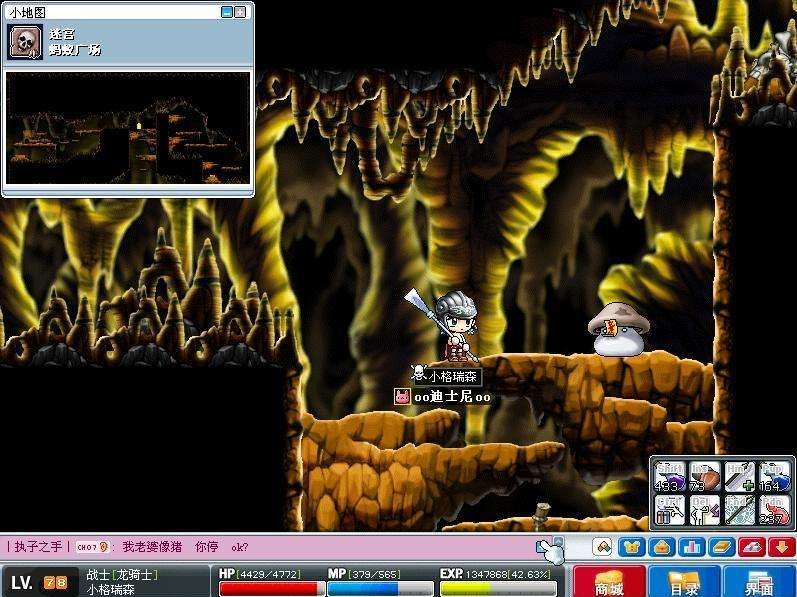Expand the chat log with up arrow
This screenshot has width=797, height=597.
pos(559,541)
